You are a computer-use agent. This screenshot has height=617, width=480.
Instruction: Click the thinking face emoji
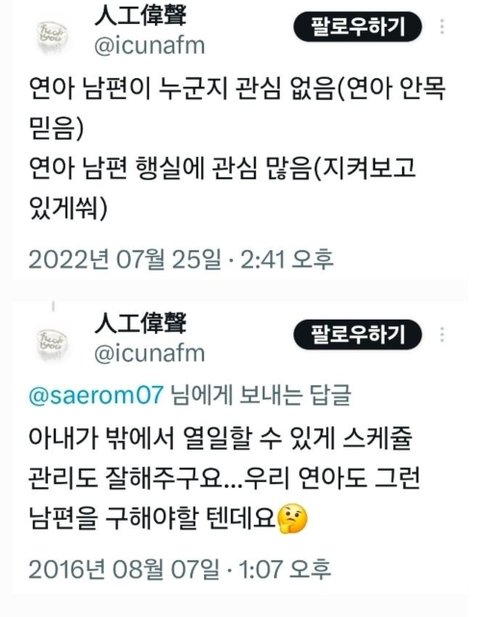pos(292,519)
